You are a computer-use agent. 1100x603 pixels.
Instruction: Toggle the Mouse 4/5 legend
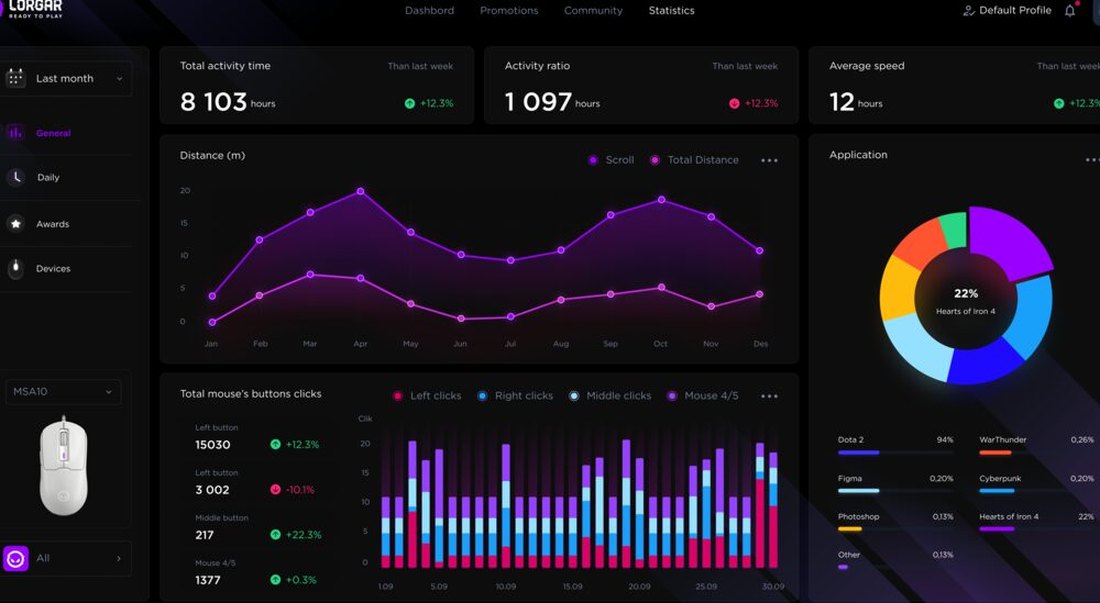[x=702, y=395]
